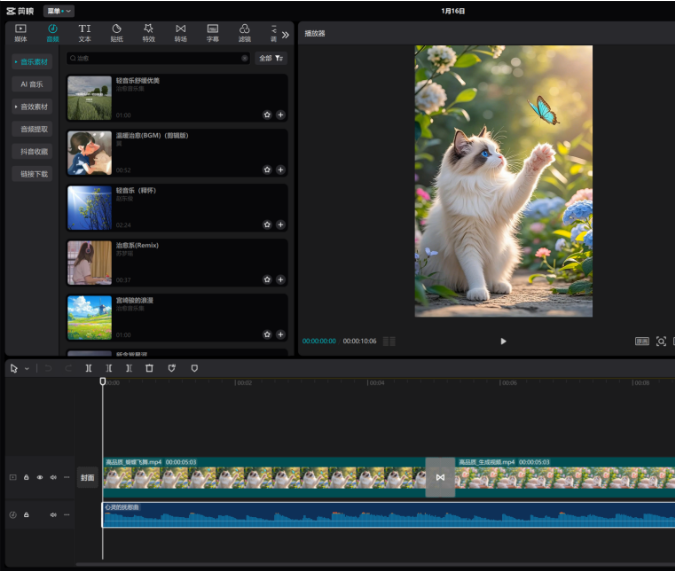Open the 转场 transitions panel
Viewport: 675px width, 571px height.
180,33
